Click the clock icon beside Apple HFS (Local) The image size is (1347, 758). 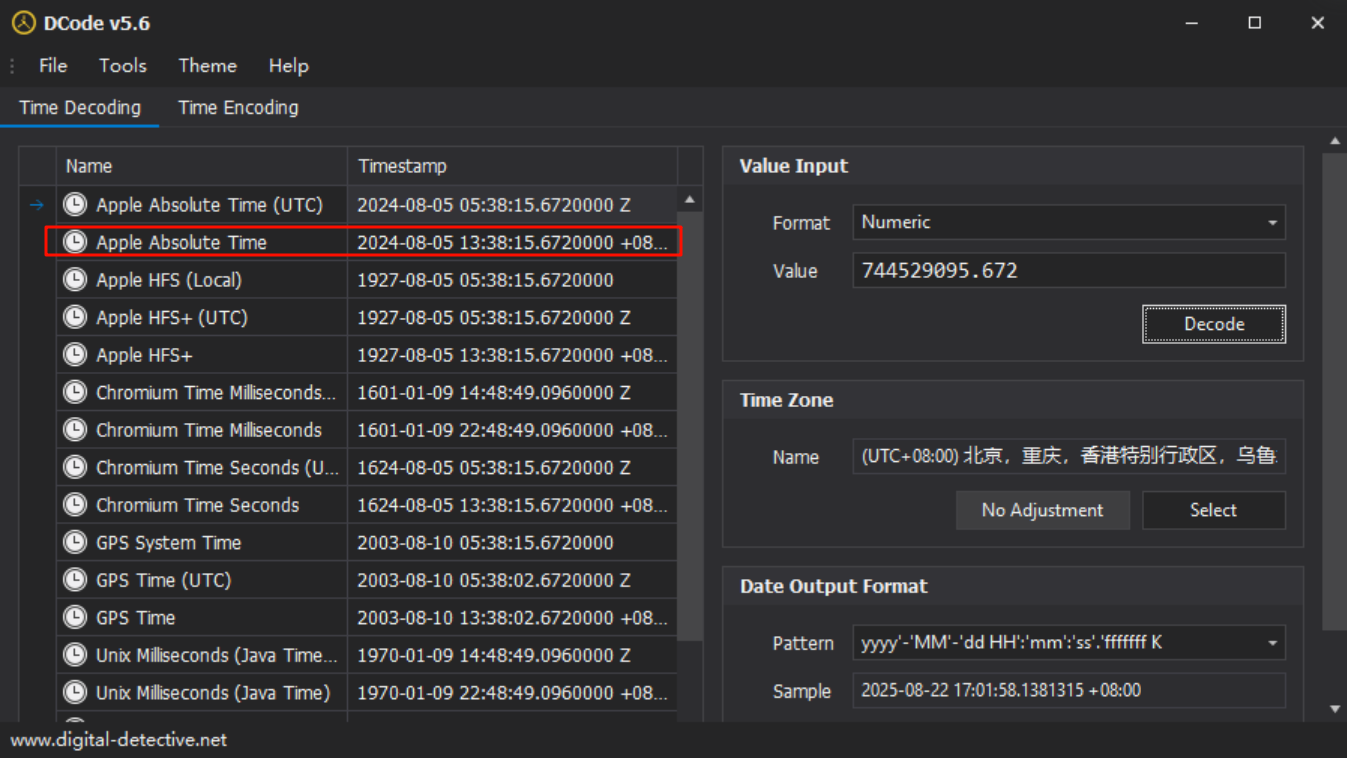click(x=75, y=280)
